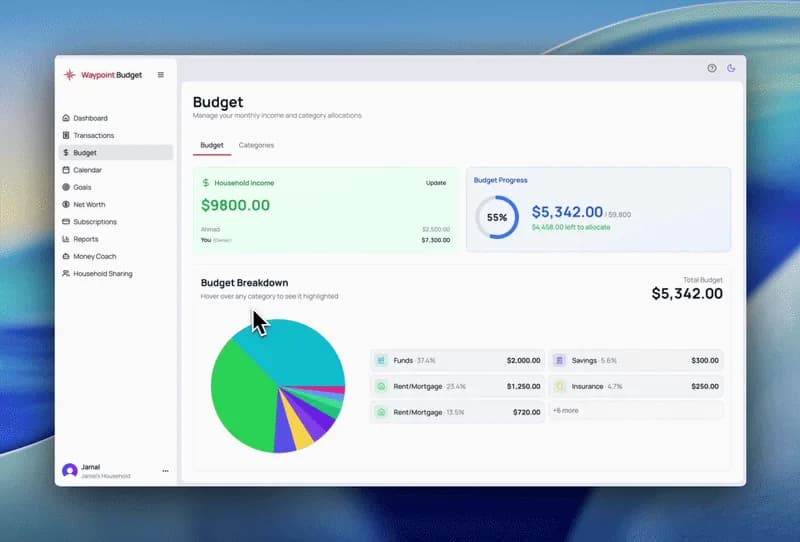Click the Budget Progress card title

501,180
